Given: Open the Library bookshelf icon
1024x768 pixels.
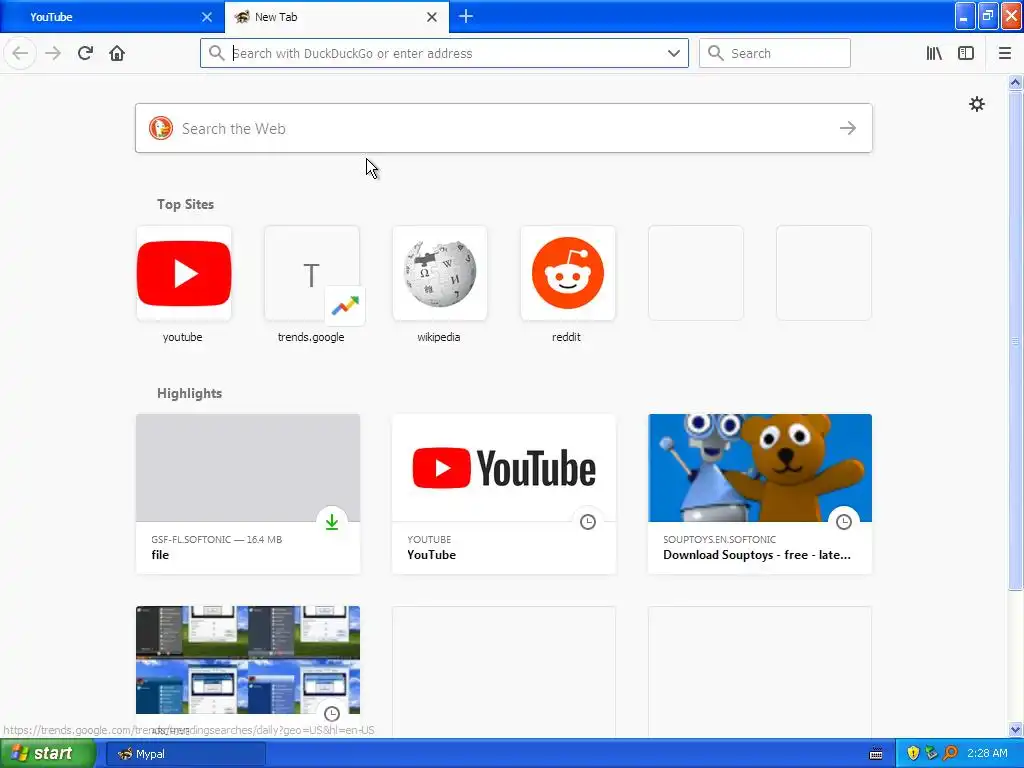Looking at the screenshot, I should click(x=934, y=54).
